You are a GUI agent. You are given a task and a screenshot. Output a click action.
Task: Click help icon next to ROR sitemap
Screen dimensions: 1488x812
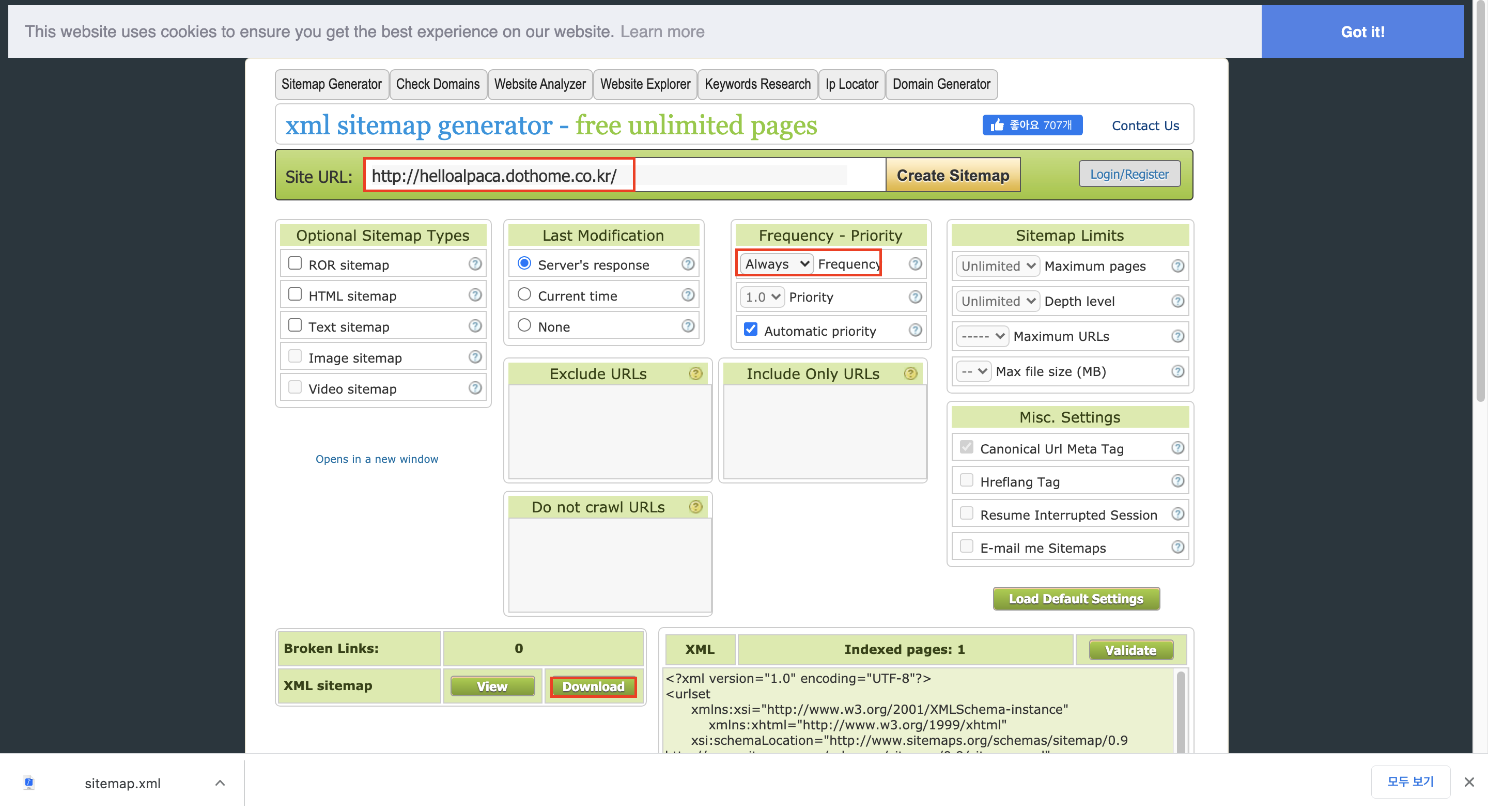point(475,264)
